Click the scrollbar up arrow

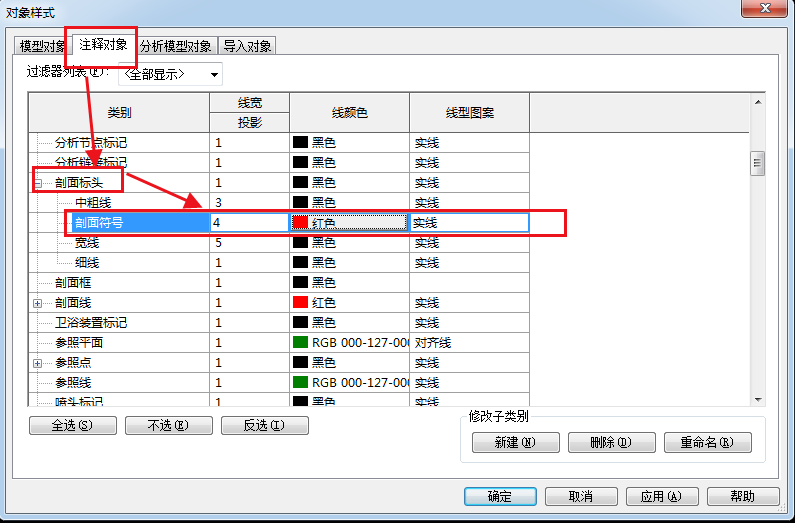[x=758, y=102]
